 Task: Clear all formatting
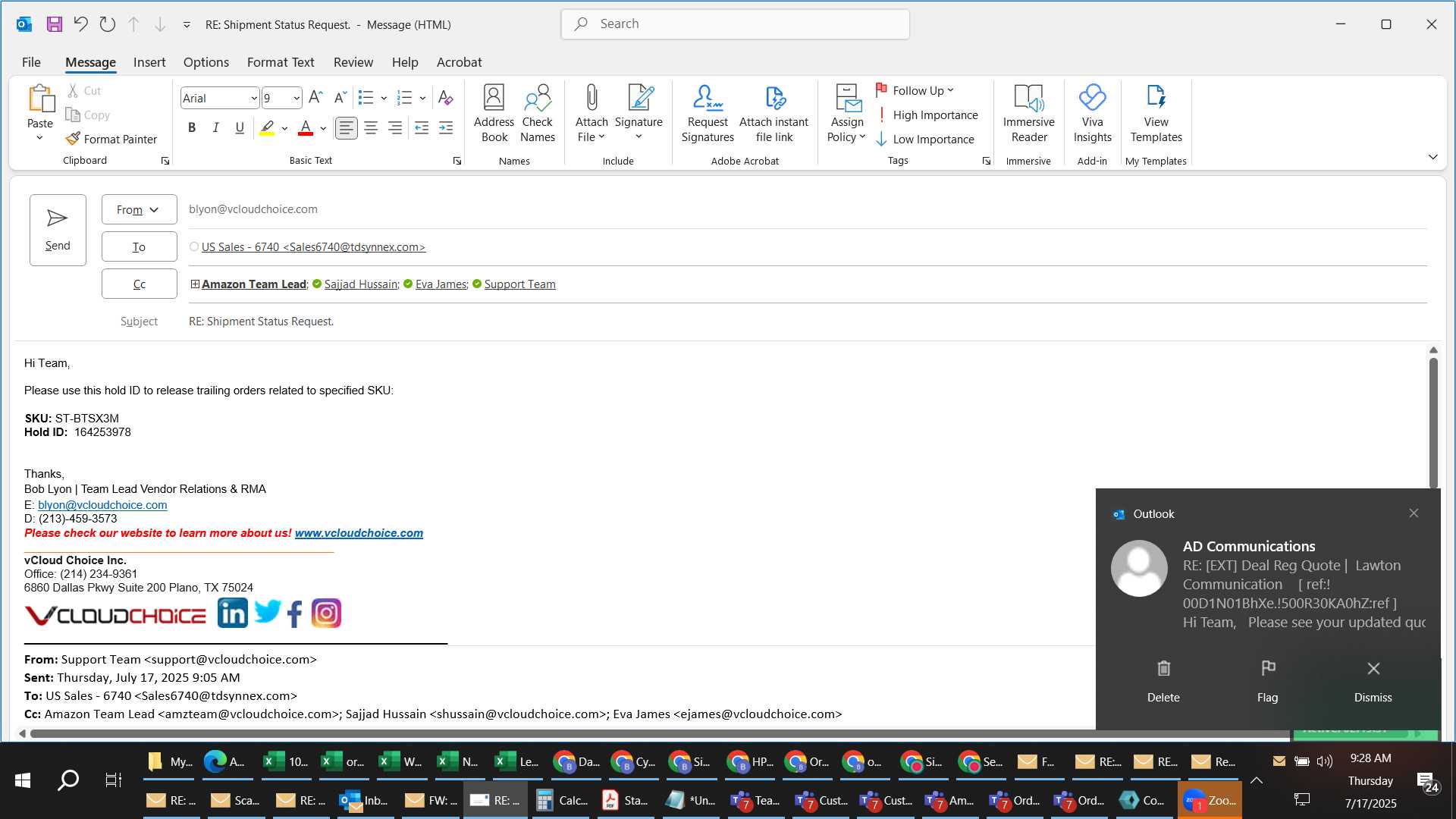(446, 97)
